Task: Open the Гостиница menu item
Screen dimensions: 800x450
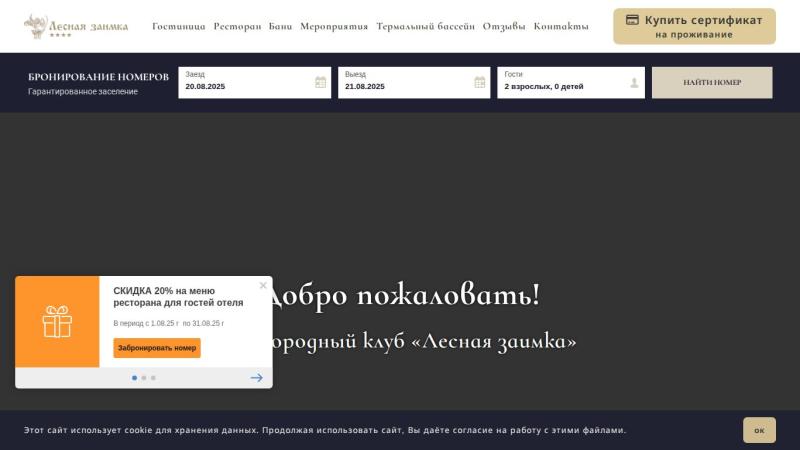Action: coord(178,26)
